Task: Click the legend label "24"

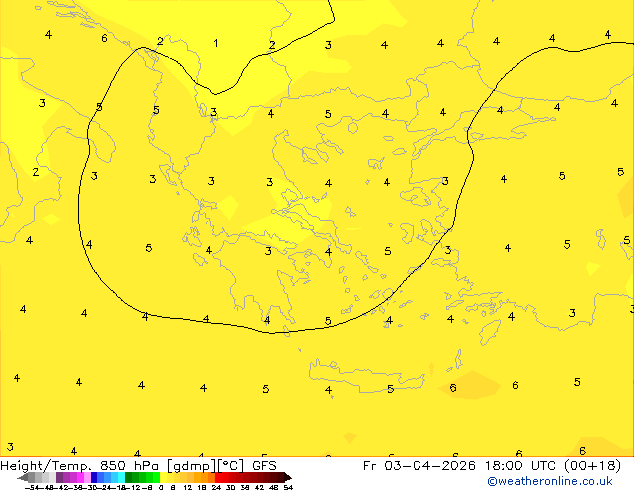Action: pos(216,487)
